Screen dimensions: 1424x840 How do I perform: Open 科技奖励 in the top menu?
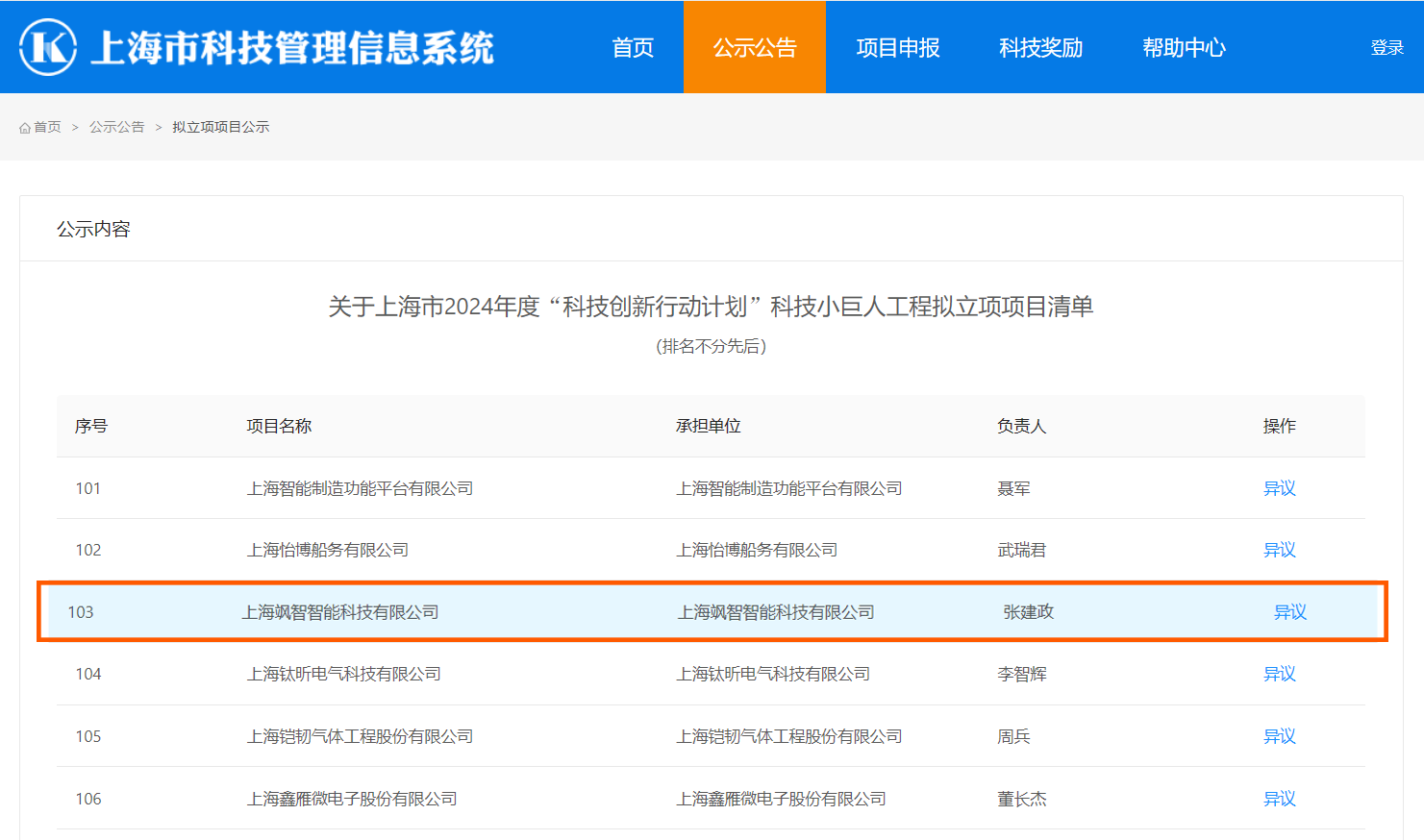point(1040,47)
